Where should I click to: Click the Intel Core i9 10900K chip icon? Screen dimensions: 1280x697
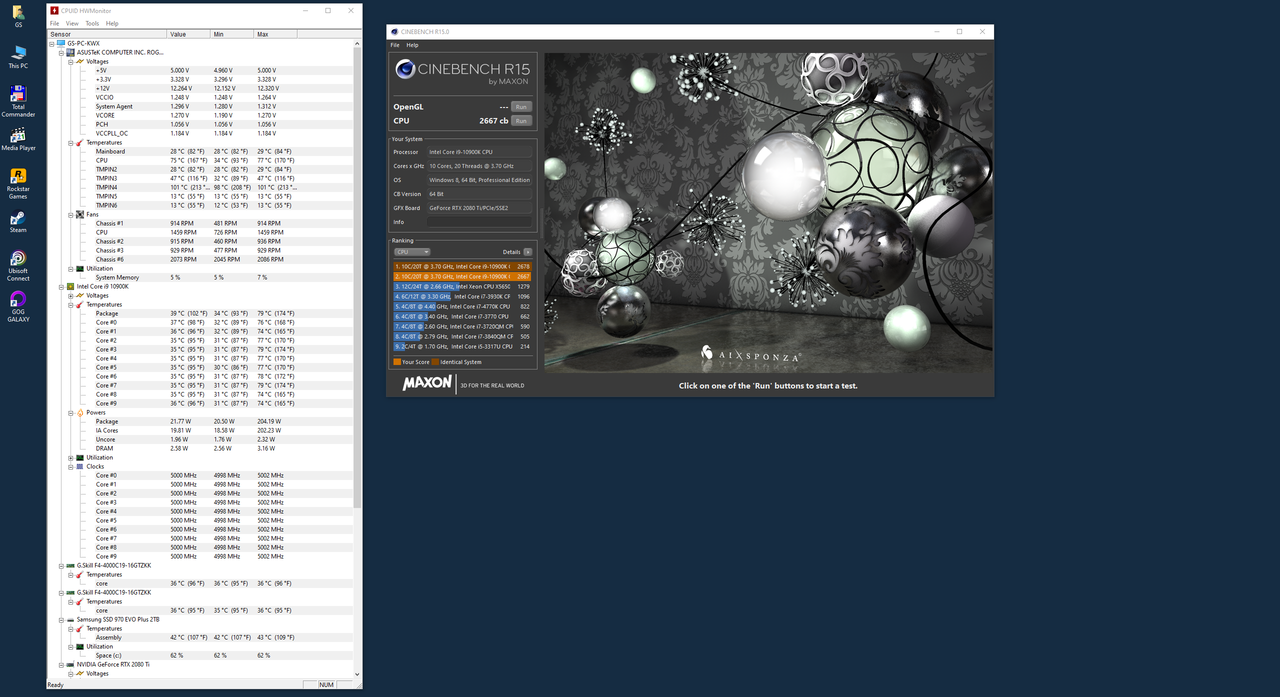point(71,286)
